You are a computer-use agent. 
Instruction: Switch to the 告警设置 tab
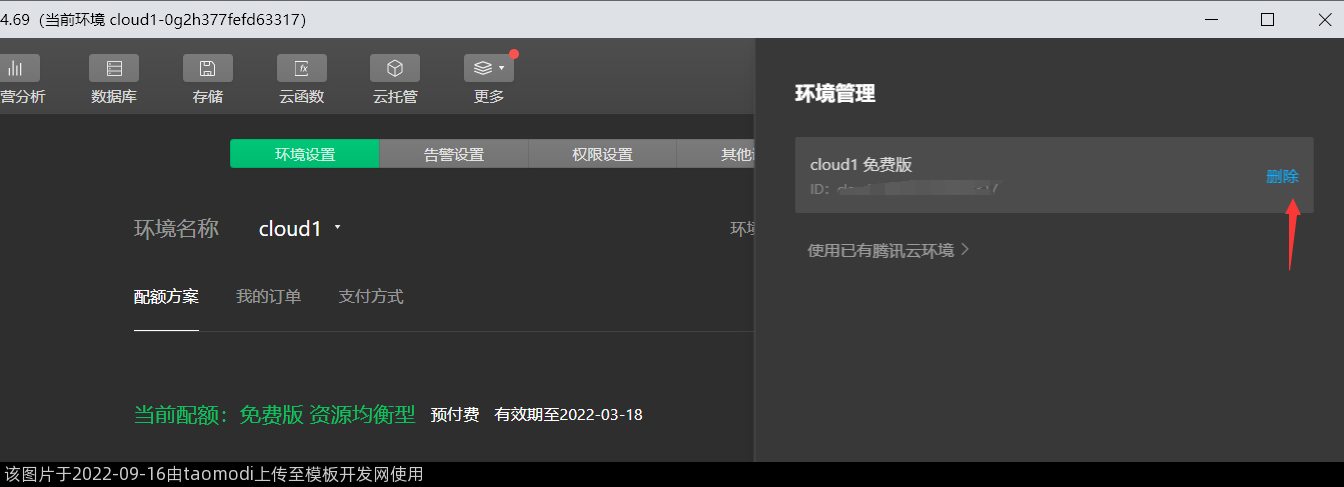click(453, 154)
